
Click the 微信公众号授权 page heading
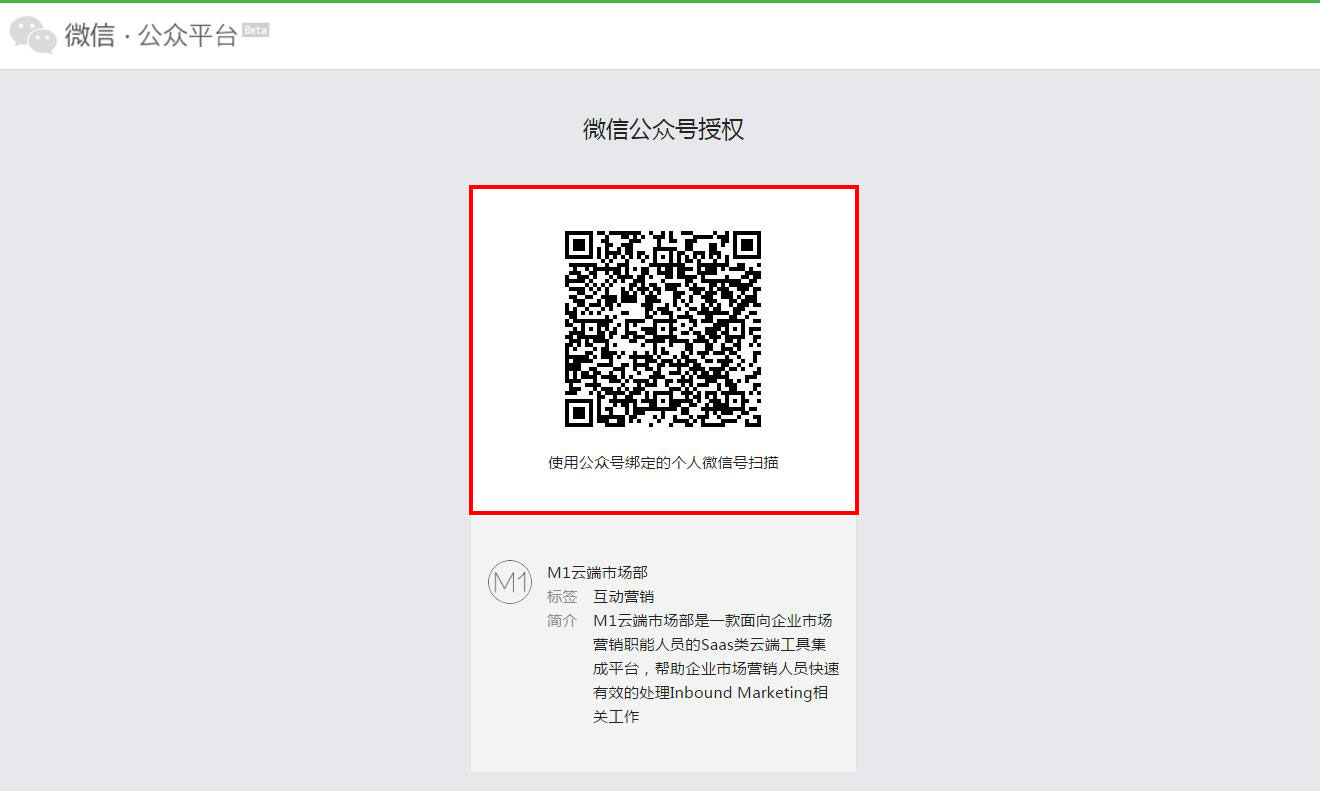click(663, 129)
